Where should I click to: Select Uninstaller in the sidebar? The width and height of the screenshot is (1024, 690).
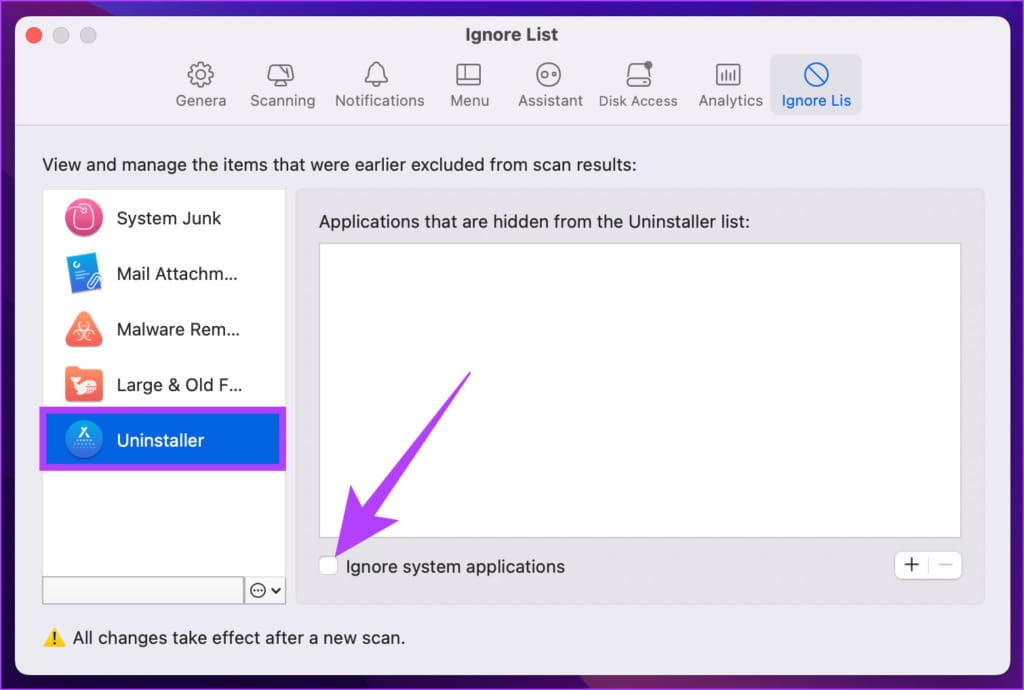tap(163, 439)
